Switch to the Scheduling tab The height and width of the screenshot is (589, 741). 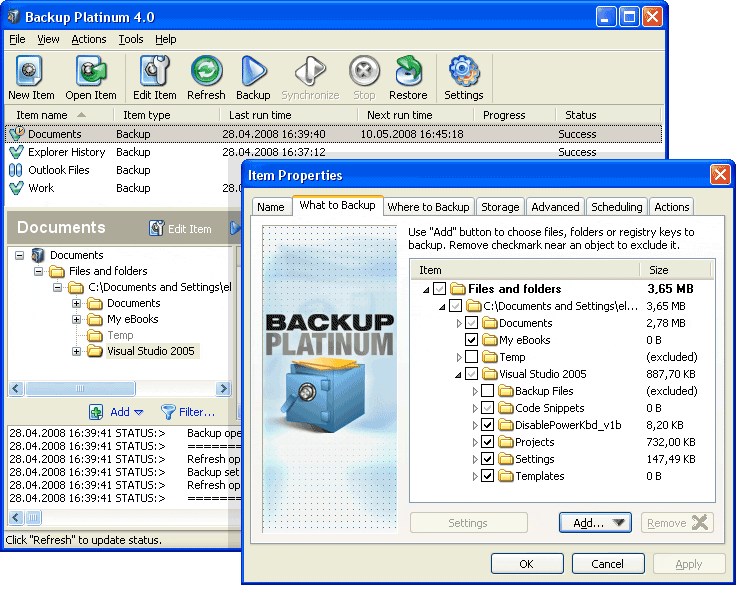616,207
